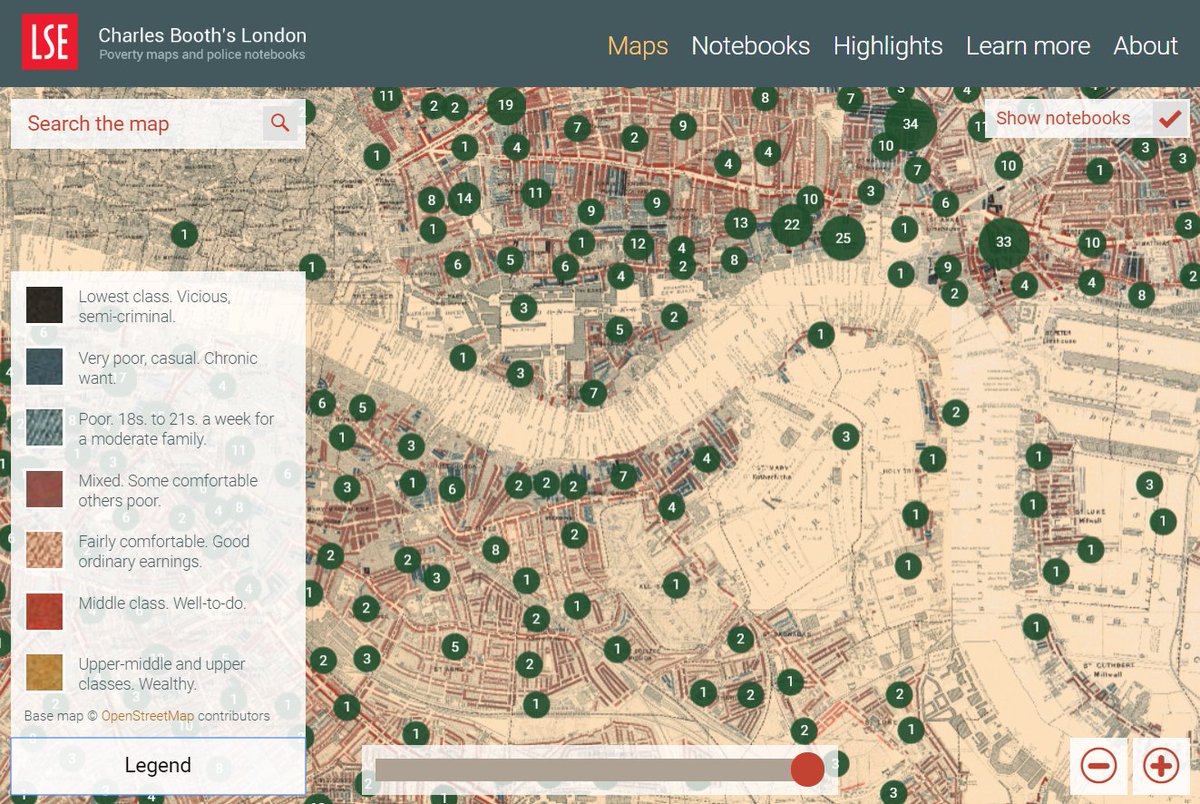Open the Learn more page

coord(1028,46)
